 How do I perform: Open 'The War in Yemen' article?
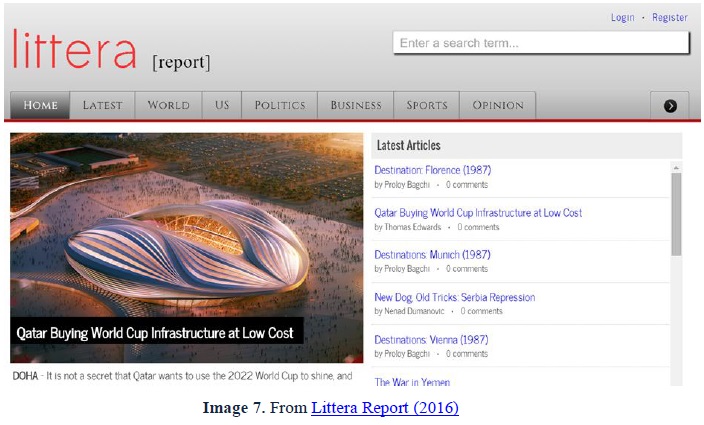(412, 382)
